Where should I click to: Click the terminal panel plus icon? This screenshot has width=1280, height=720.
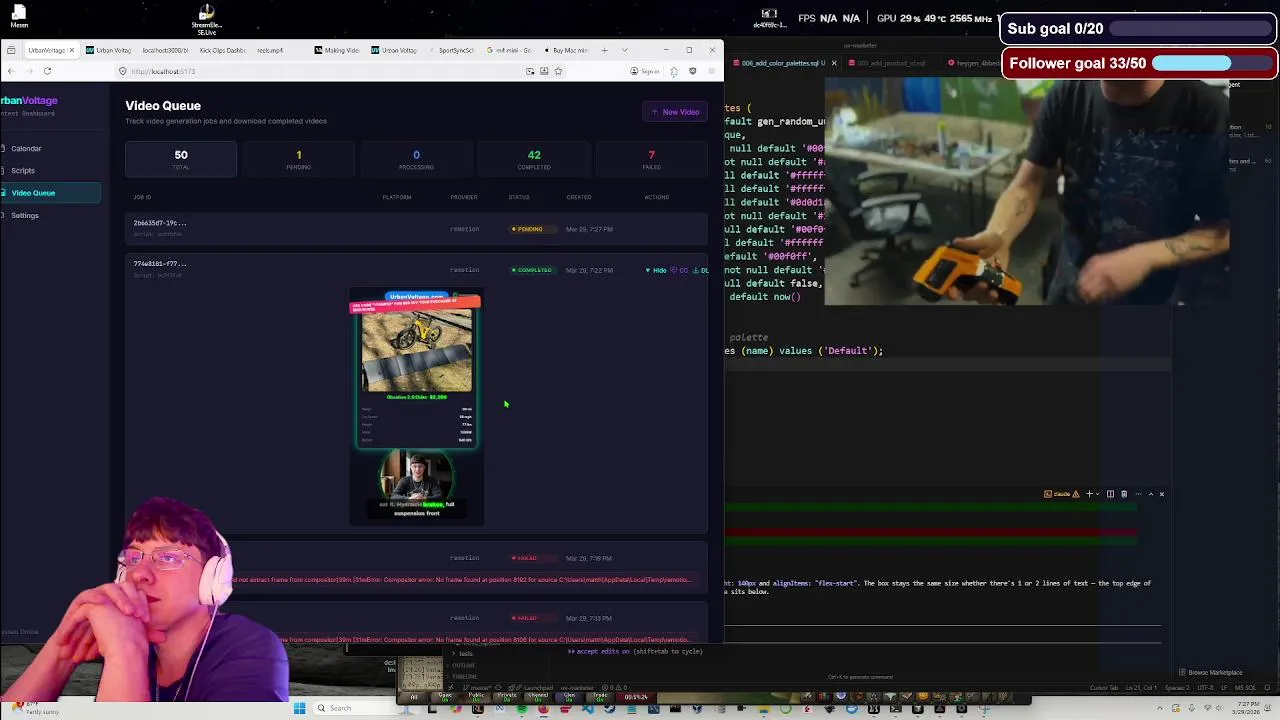[x=1090, y=494]
